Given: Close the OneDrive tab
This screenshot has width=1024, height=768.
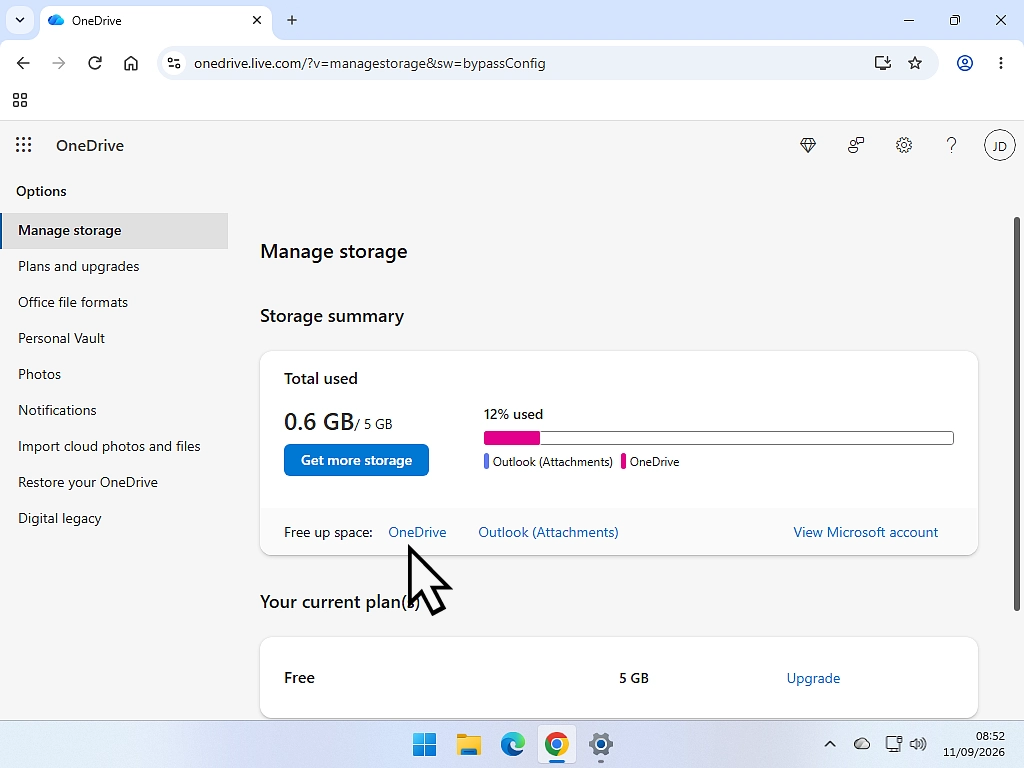Looking at the screenshot, I should click(257, 20).
